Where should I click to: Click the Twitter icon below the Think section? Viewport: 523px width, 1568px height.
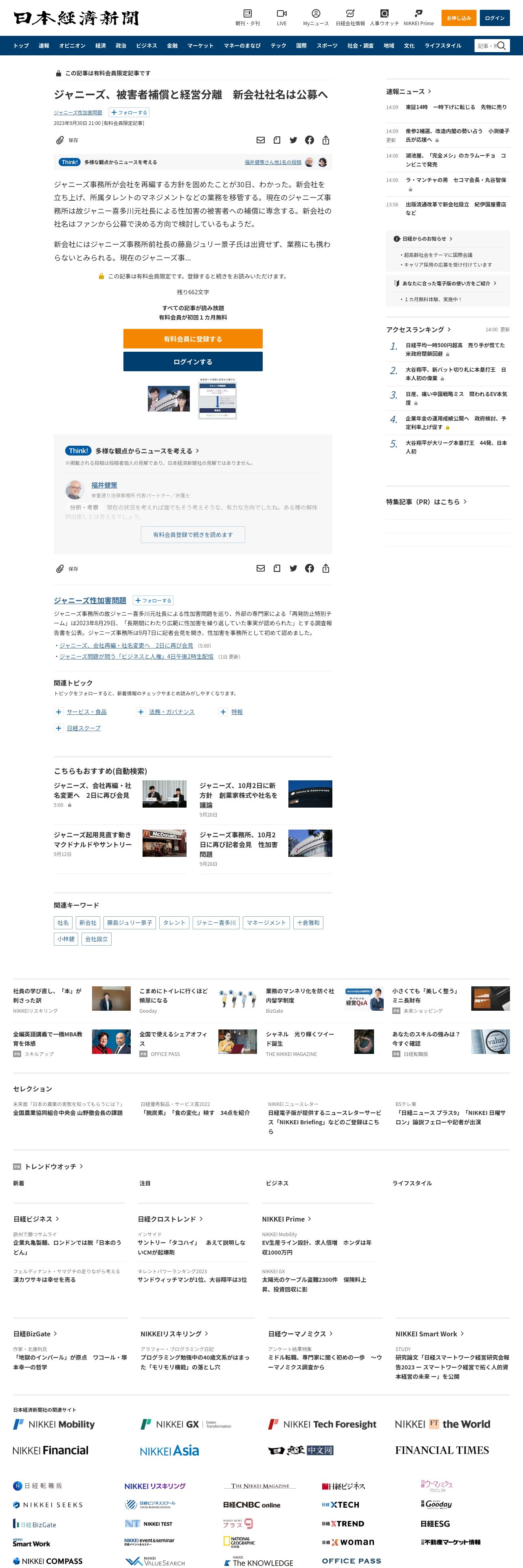[x=293, y=569]
